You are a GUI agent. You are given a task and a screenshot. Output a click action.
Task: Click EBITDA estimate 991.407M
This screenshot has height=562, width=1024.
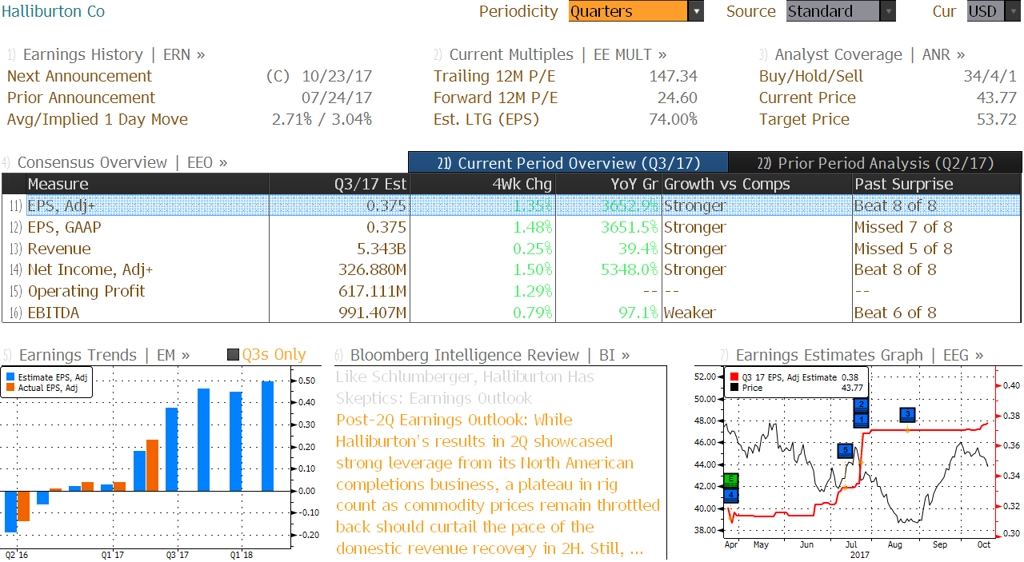point(372,313)
